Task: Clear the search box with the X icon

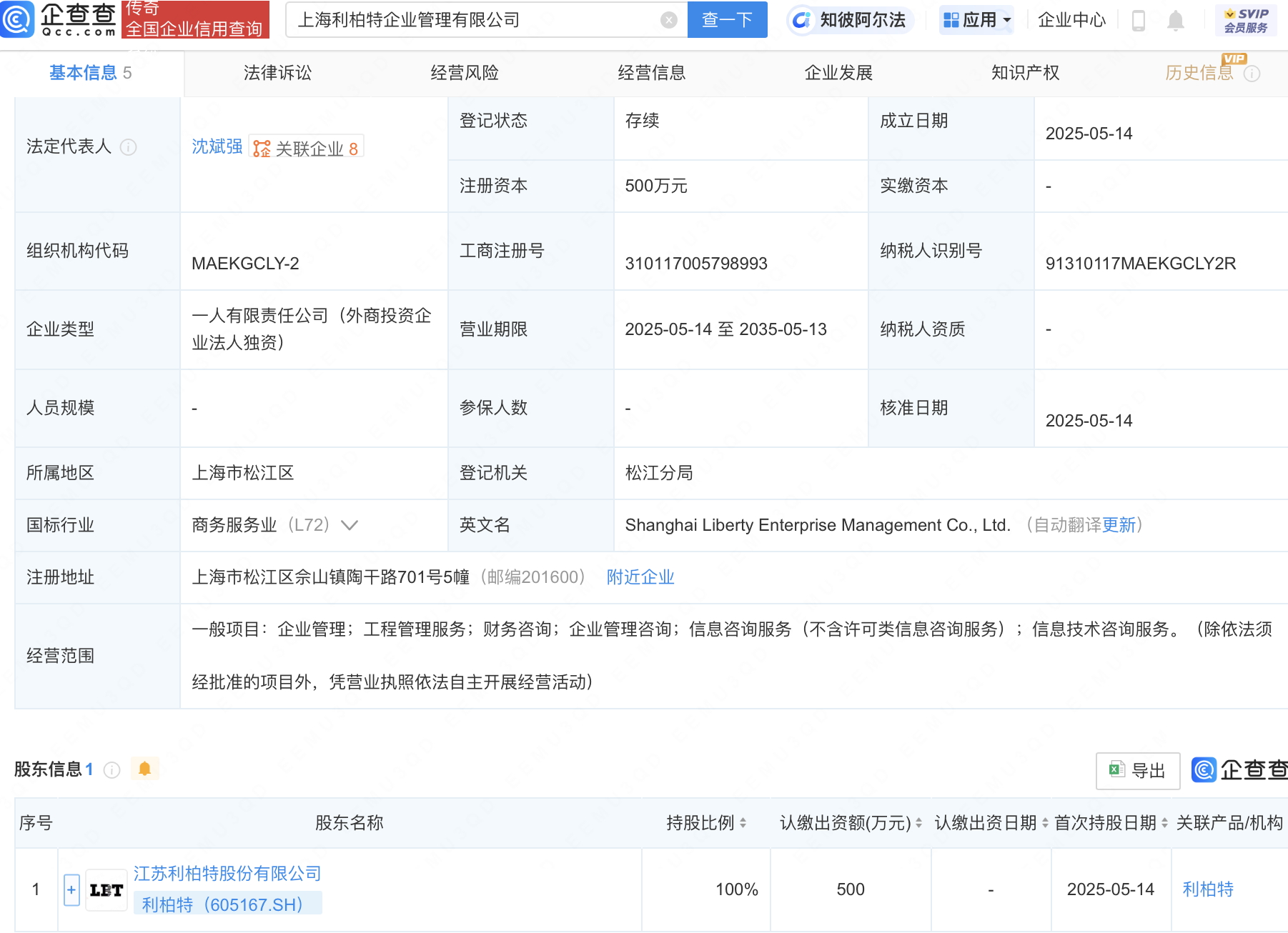Action: click(x=669, y=20)
